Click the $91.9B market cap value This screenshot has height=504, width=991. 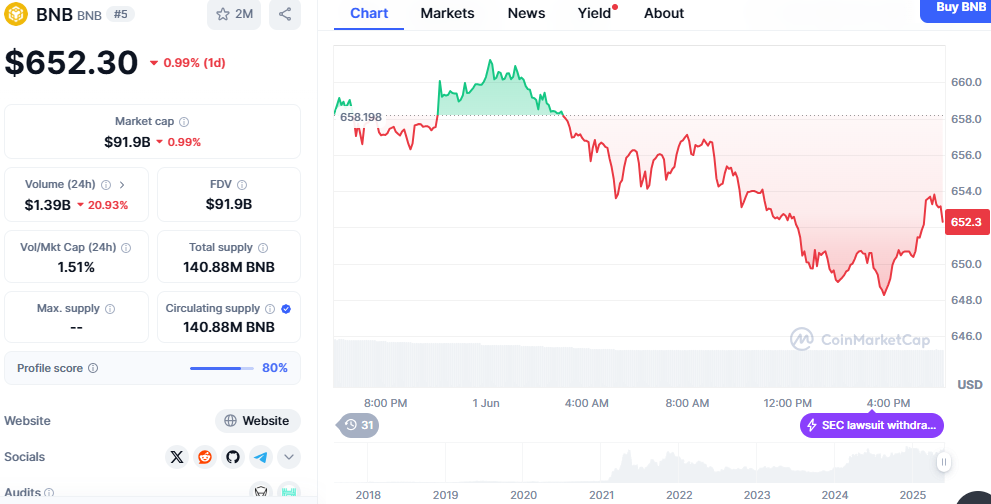127,142
